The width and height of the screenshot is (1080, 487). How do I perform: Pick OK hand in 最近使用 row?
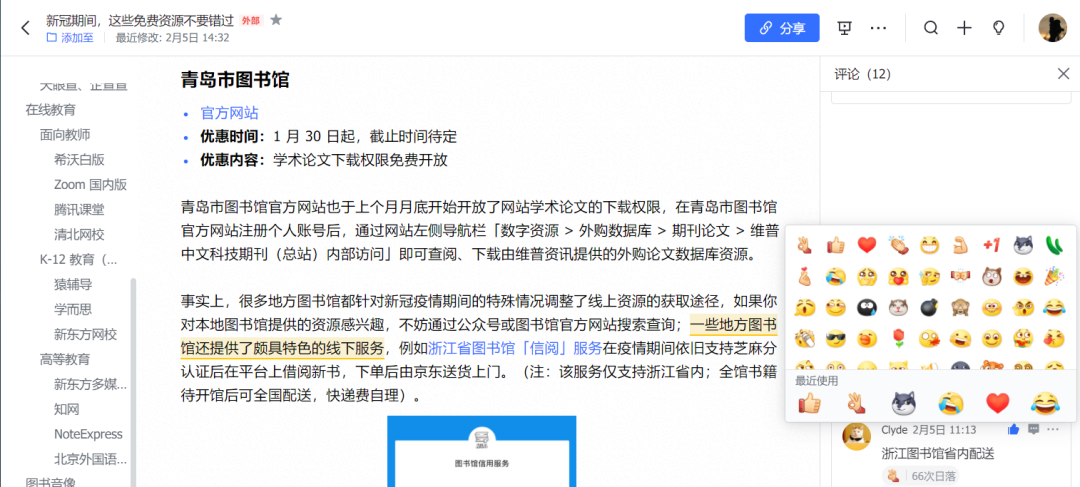[x=856, y=402]
